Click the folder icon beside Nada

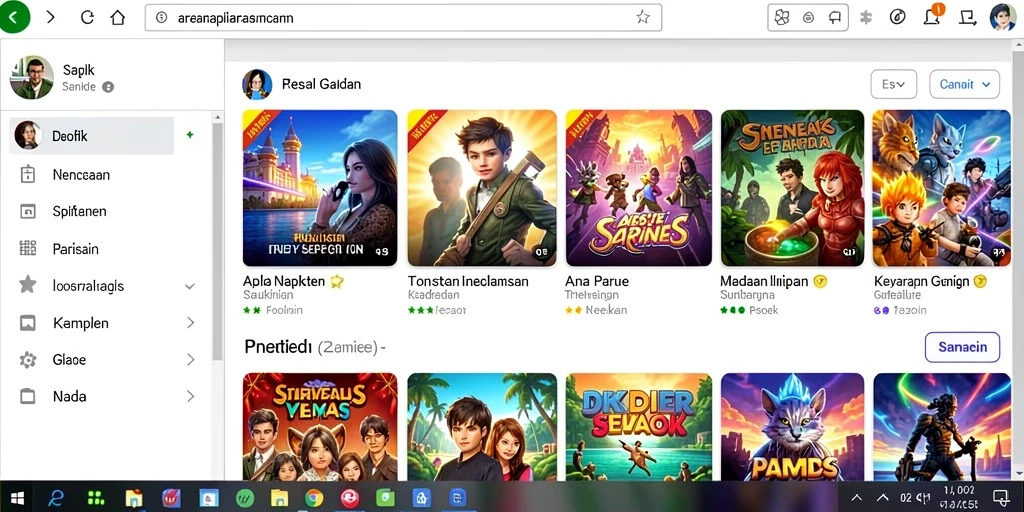[27, 396]
